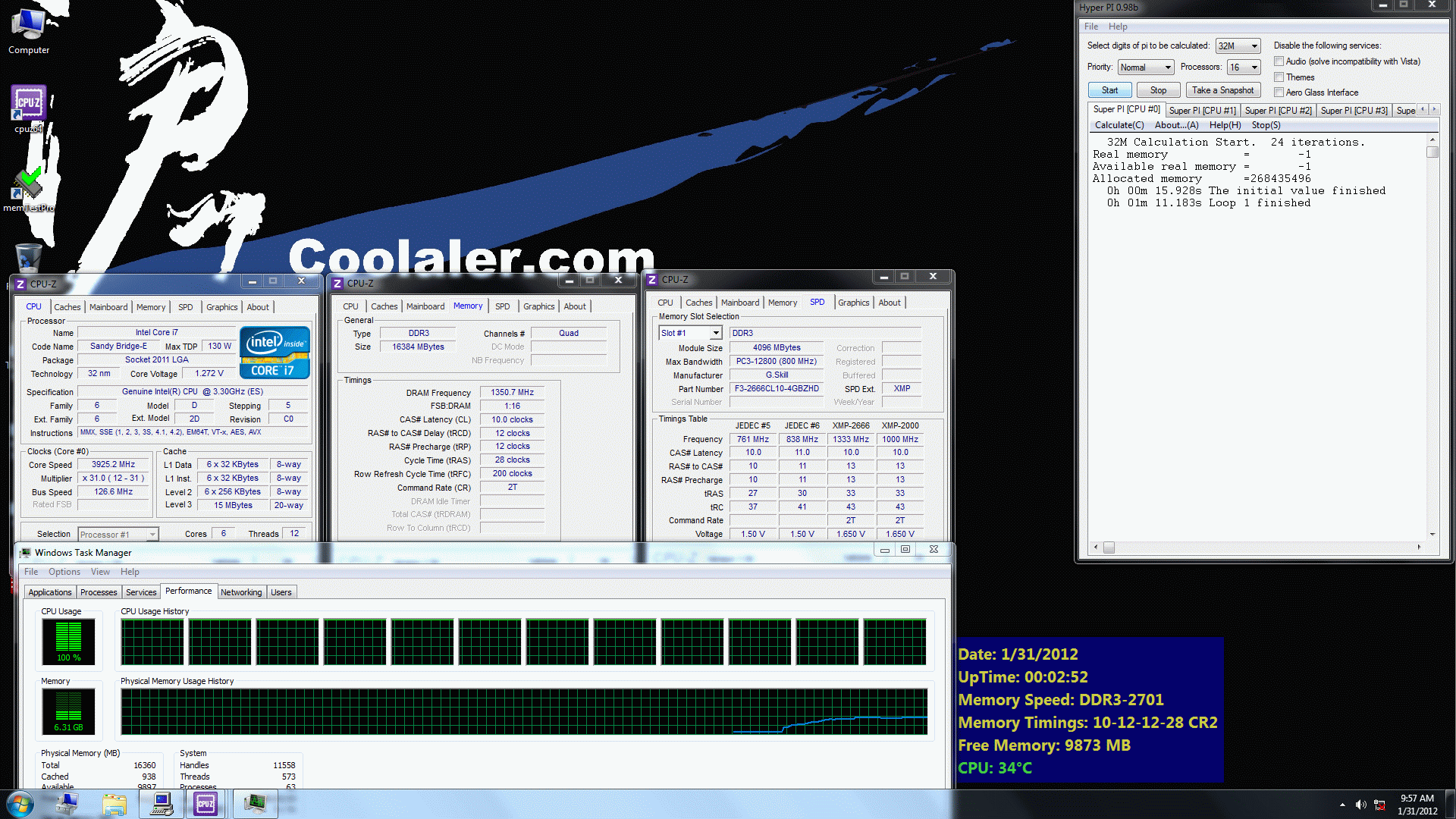The height and width of the screenshot is (819, 1456).
Task: Click the CPU Usage 100% meter
Action: (x=68, y=642)
